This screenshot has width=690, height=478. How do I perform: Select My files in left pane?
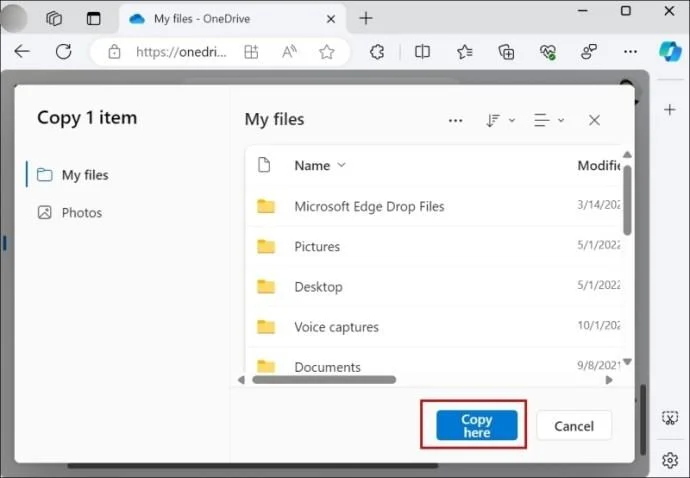point(73,175)
